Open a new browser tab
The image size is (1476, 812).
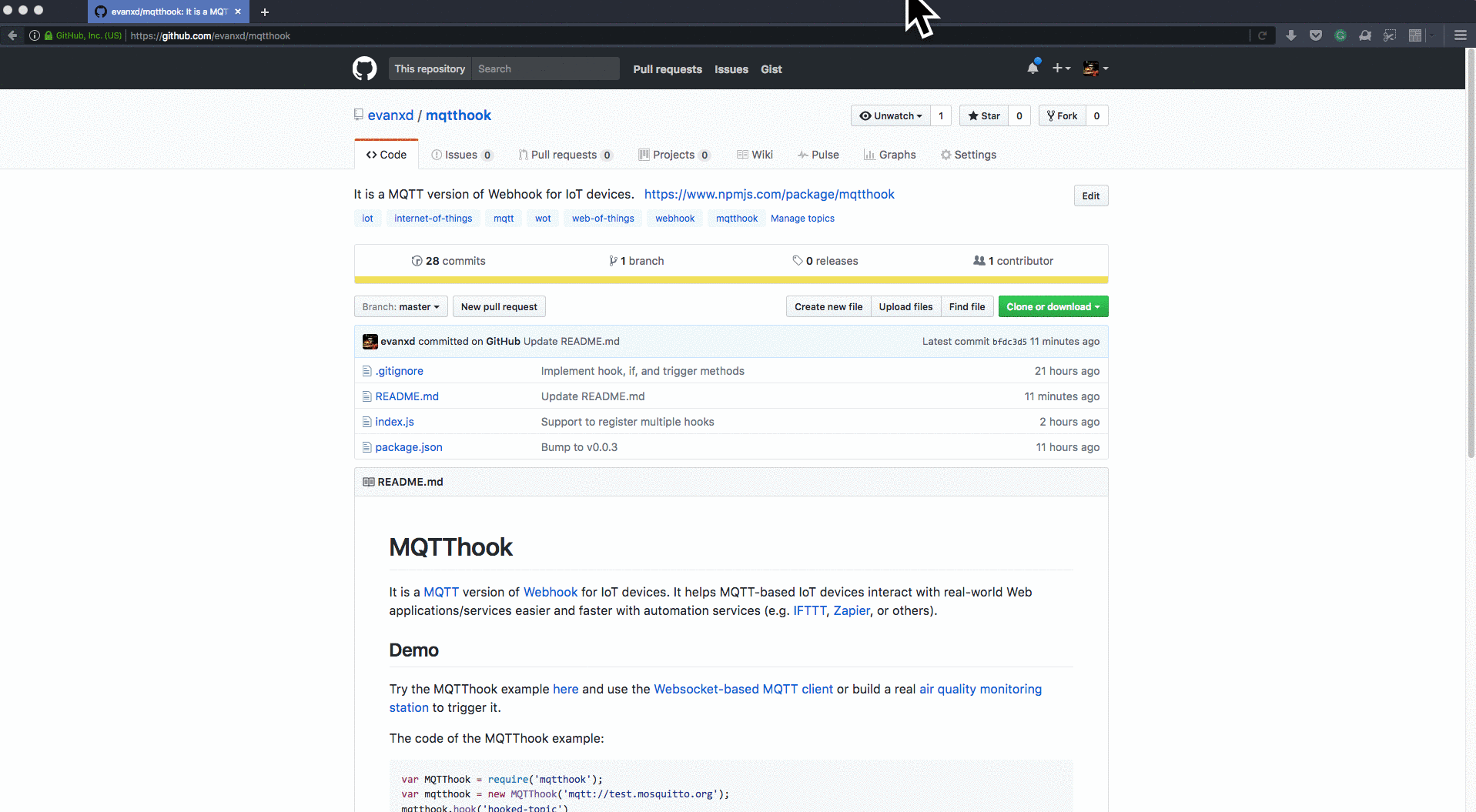[264, 12]
